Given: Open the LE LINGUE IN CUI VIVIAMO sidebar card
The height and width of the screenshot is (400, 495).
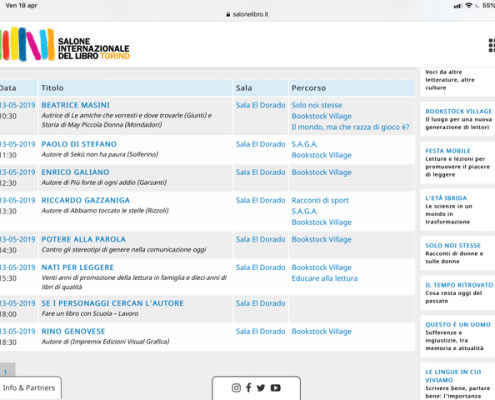Looking at the screenshot, I should [458, 382].
